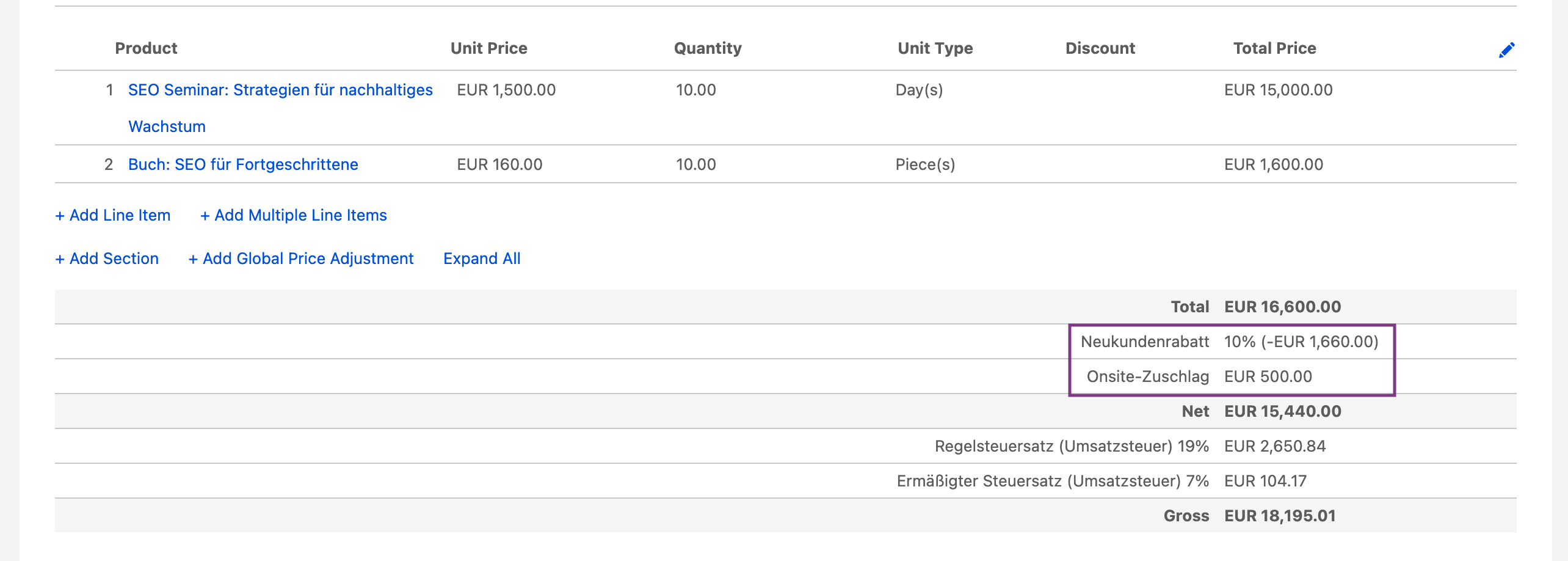Click "+ Add Global Price Adjustment"
The image size is (1568, 561).
[x=301, y=258]
